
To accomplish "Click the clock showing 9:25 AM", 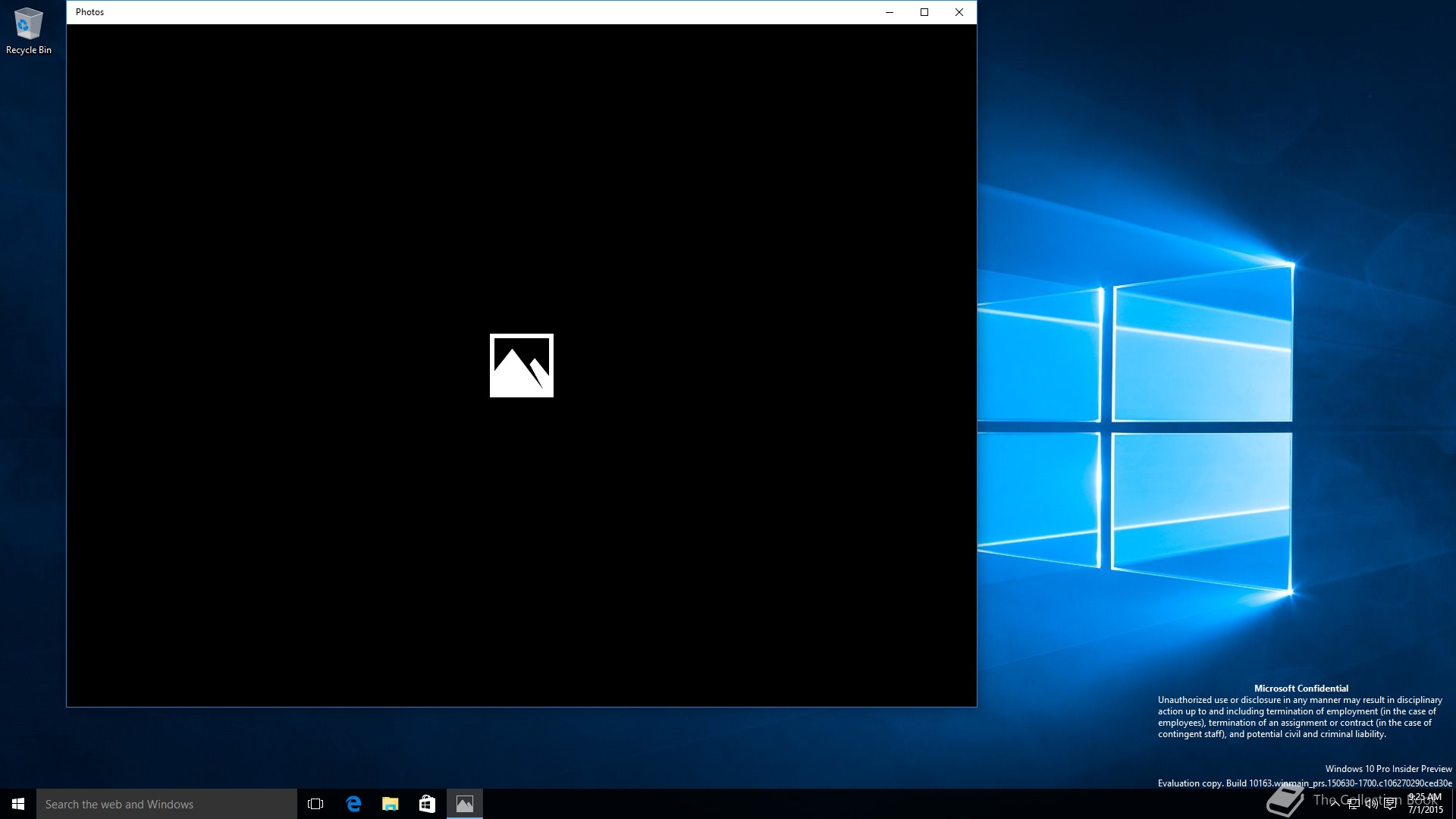I will 1425,804.
